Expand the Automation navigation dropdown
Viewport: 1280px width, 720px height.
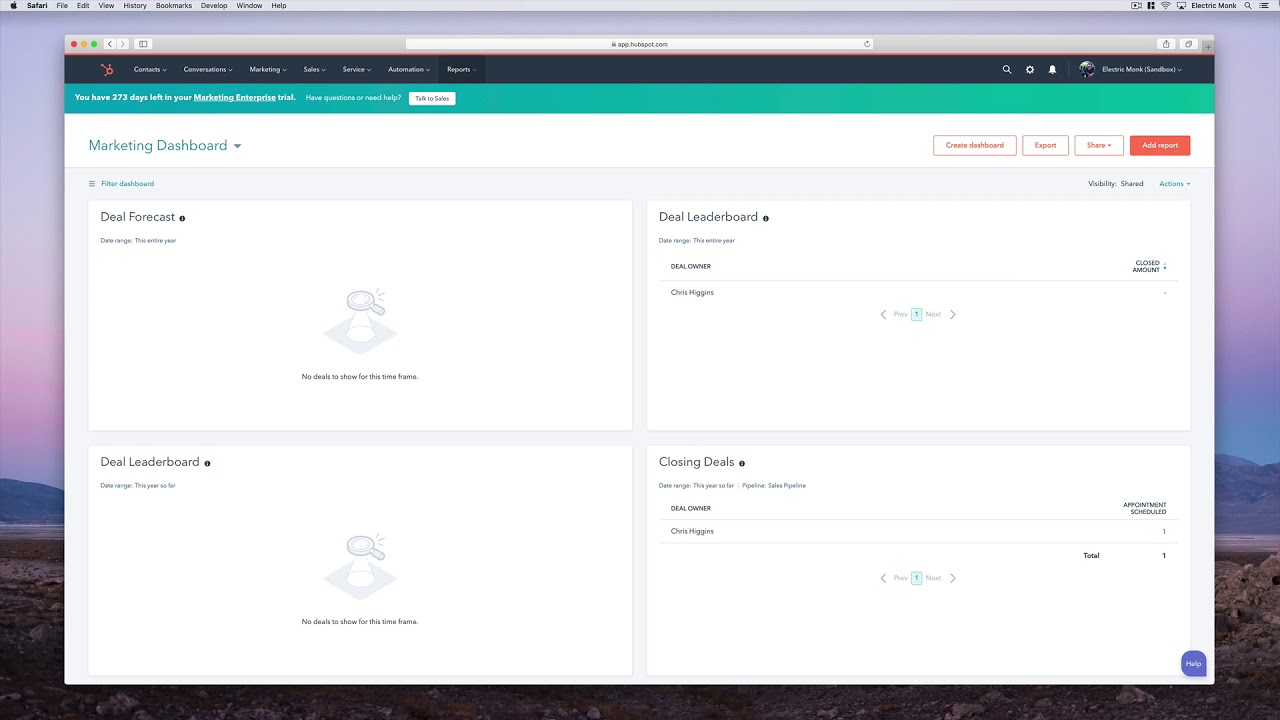pyautogui.click(x=409, y=70)
